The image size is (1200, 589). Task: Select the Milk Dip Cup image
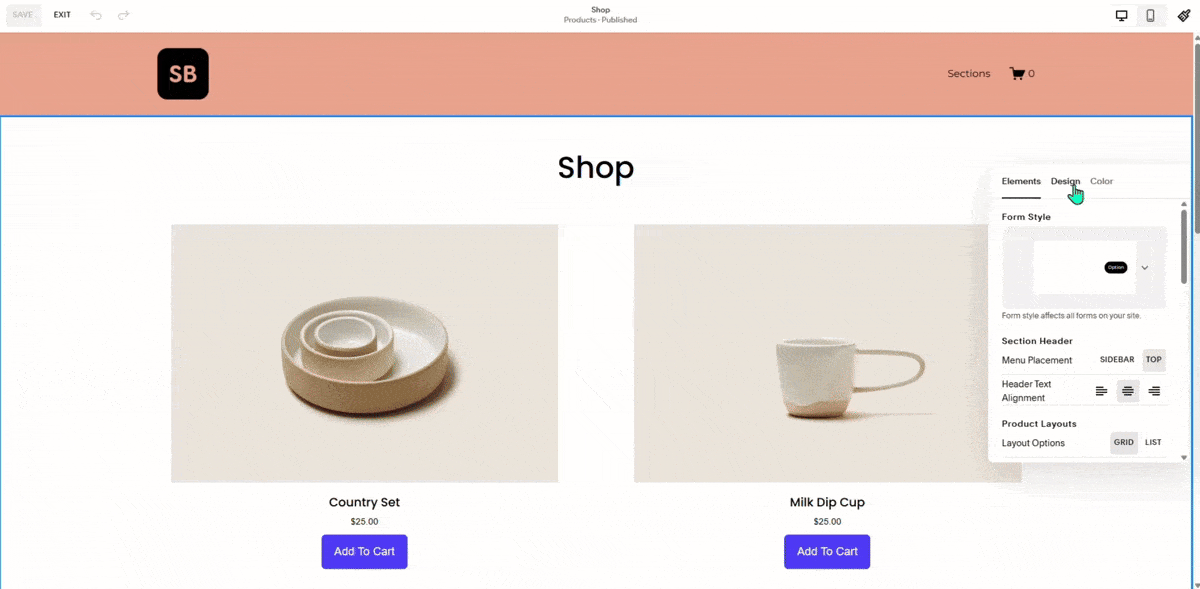[x=827, y=353]
